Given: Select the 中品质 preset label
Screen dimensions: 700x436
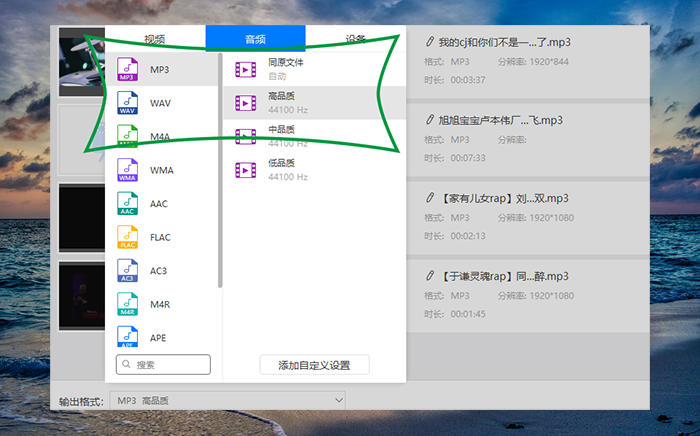Looking at the screenshot, I should (x=281, y=129).
